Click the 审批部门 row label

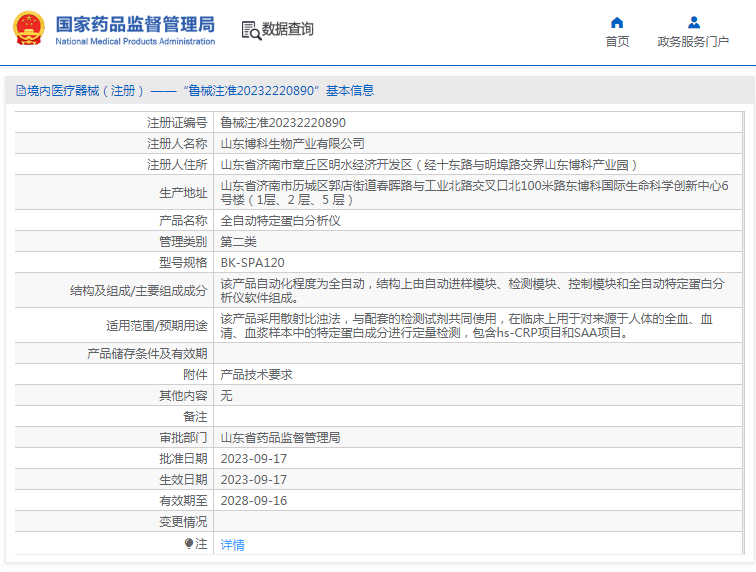click(183, 437)
